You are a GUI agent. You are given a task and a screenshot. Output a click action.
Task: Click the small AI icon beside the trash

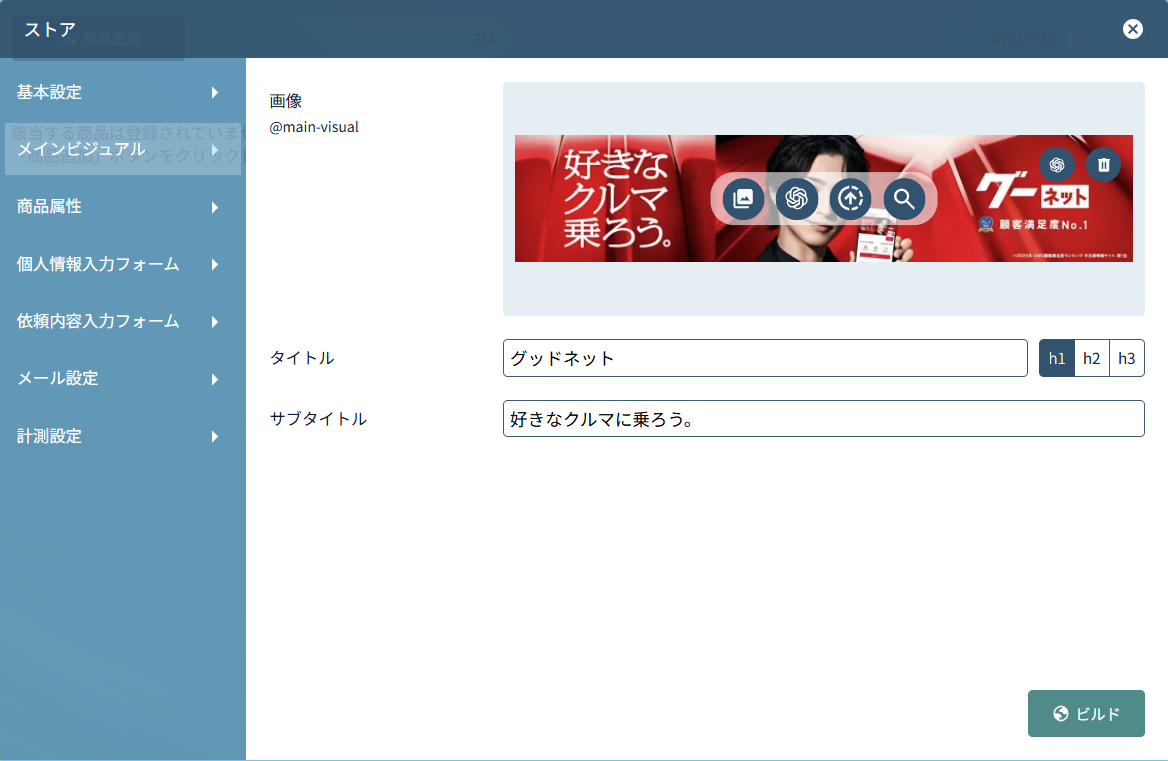1057,165
